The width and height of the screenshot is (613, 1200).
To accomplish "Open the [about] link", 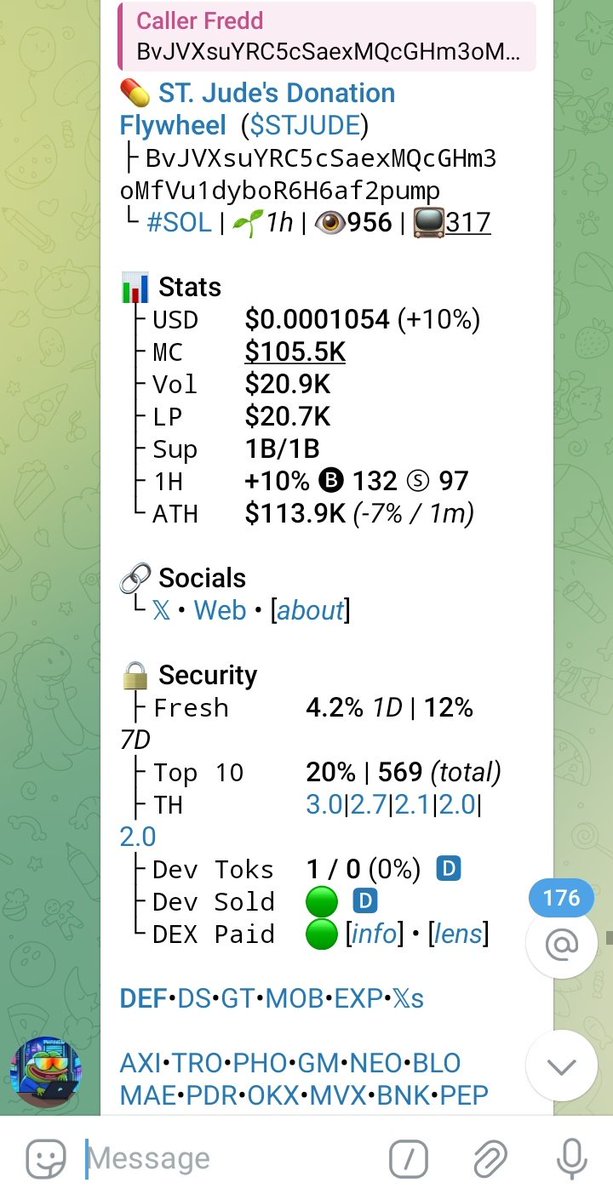I will [x=310, y=610].
